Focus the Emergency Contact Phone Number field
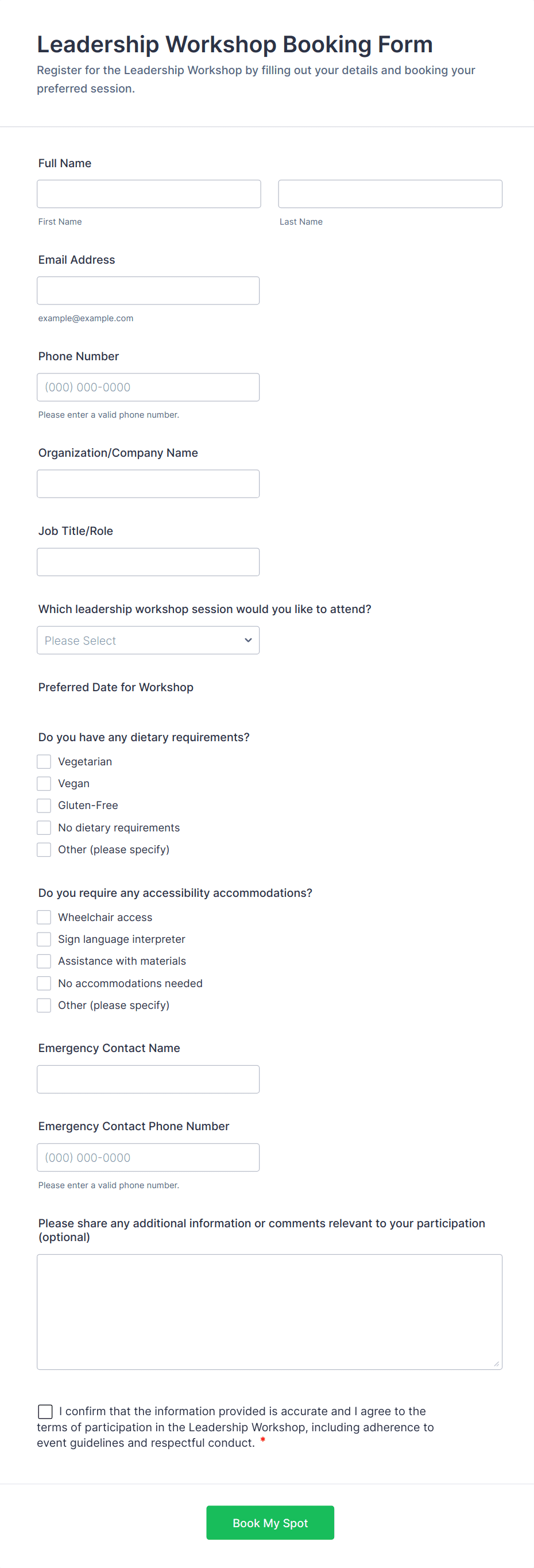 pyautogui.click(x=148, y=1157)
